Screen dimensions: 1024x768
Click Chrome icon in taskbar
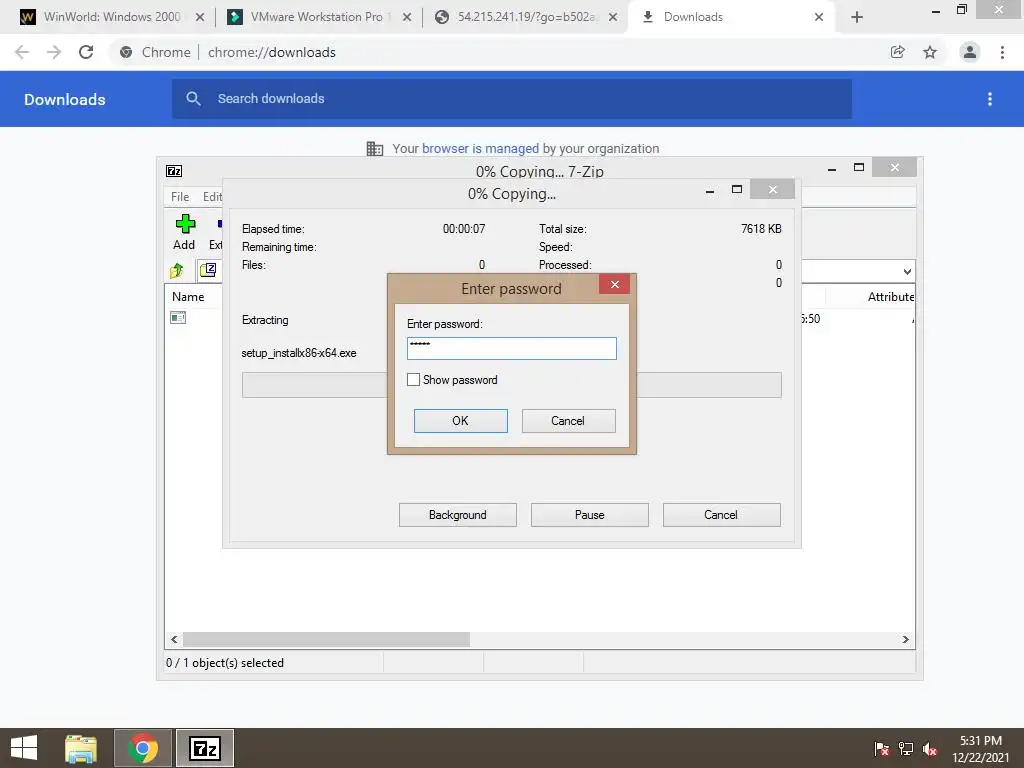click(143, 748)
